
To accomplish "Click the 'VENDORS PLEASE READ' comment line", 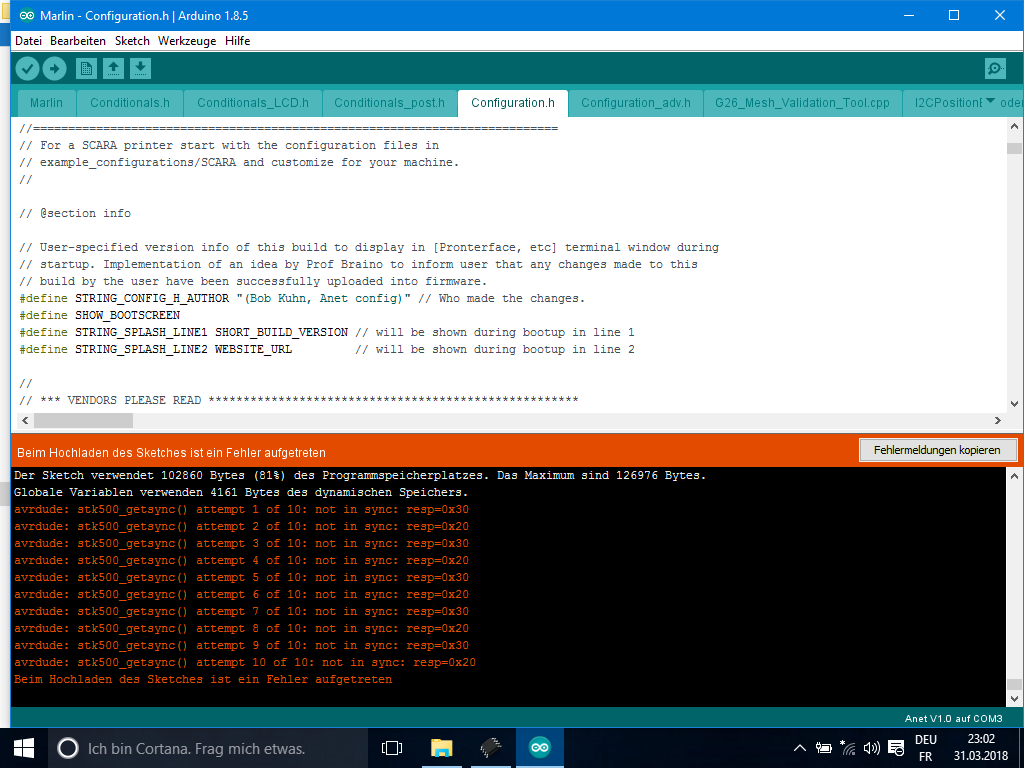I will tap(298, 400).
